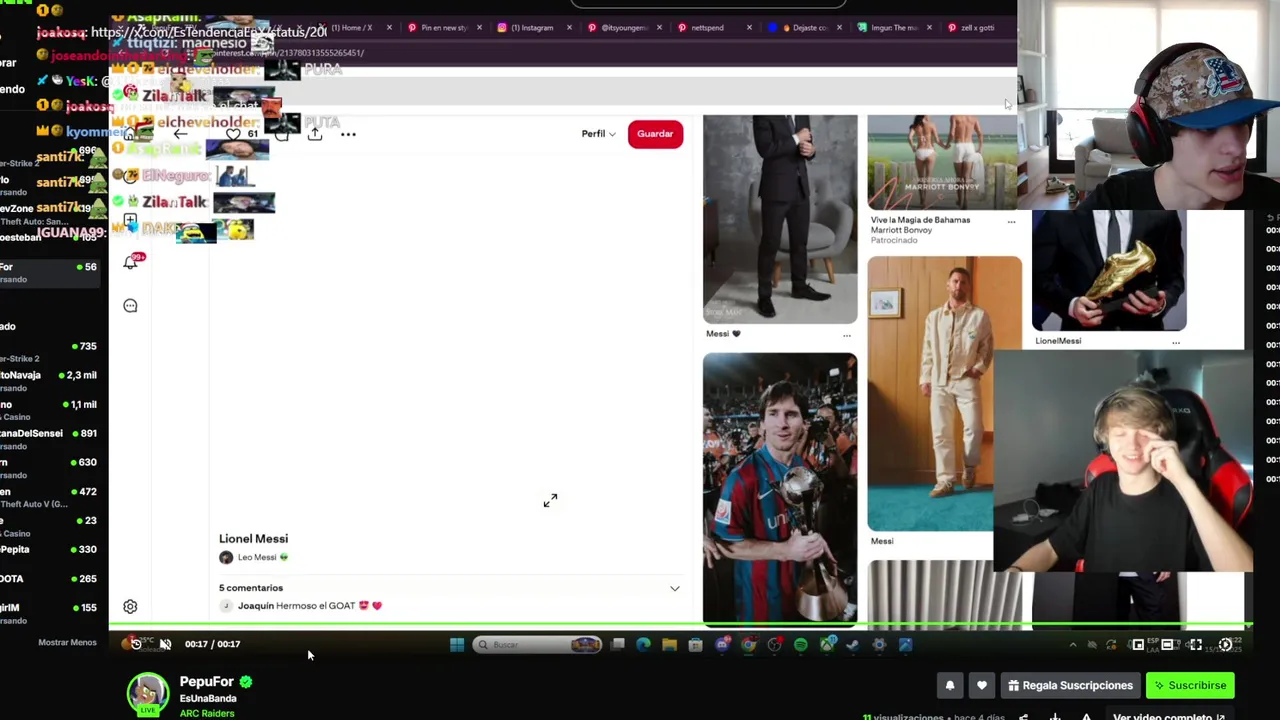Click the Pinterest URL address bar
This screenshot has height=720, width=1280.
point(560,53)
